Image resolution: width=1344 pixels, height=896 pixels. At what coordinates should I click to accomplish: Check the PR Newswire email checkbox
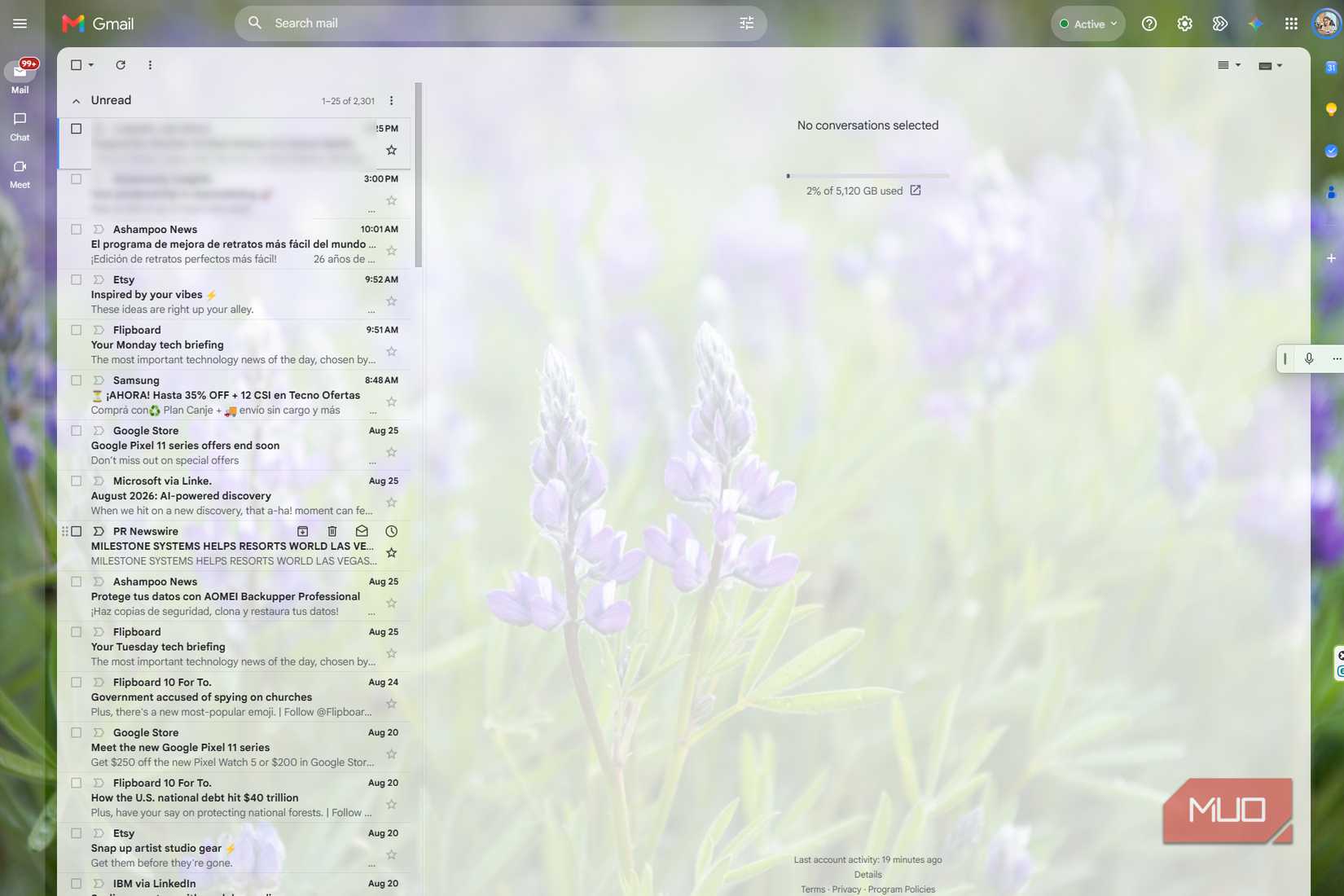coord(76,531)
